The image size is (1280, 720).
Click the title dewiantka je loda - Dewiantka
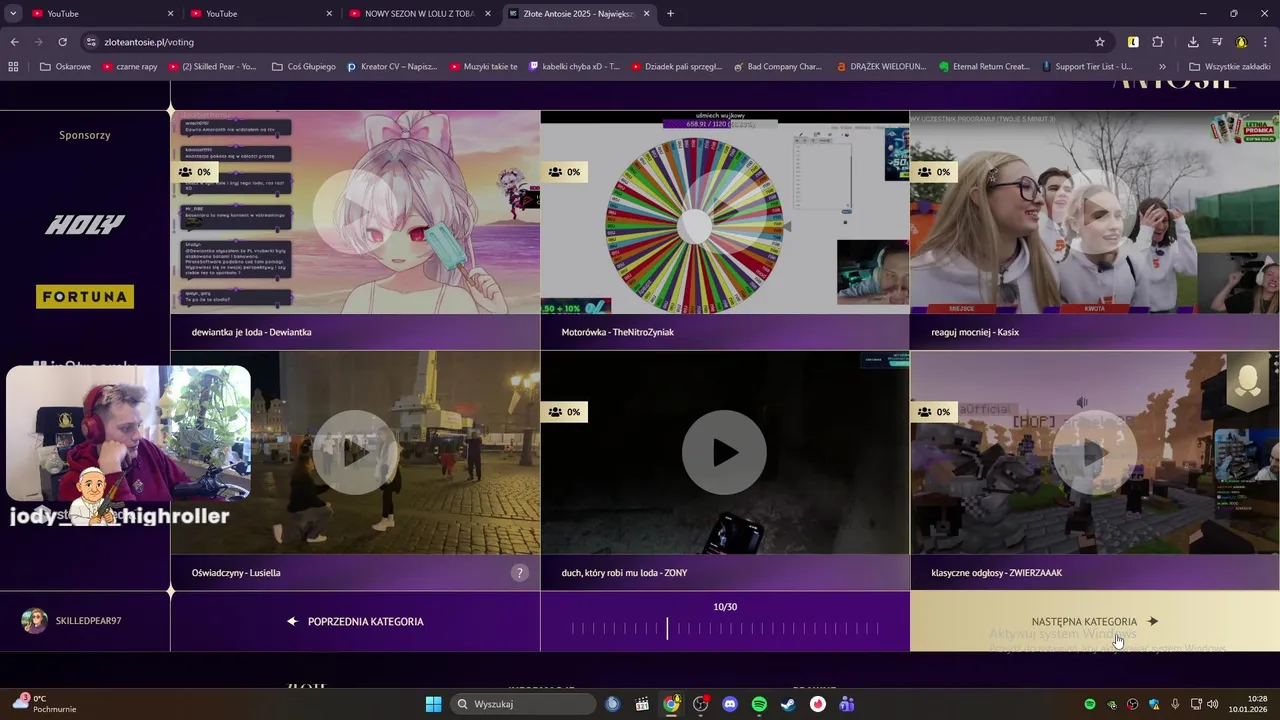[252, 332]
